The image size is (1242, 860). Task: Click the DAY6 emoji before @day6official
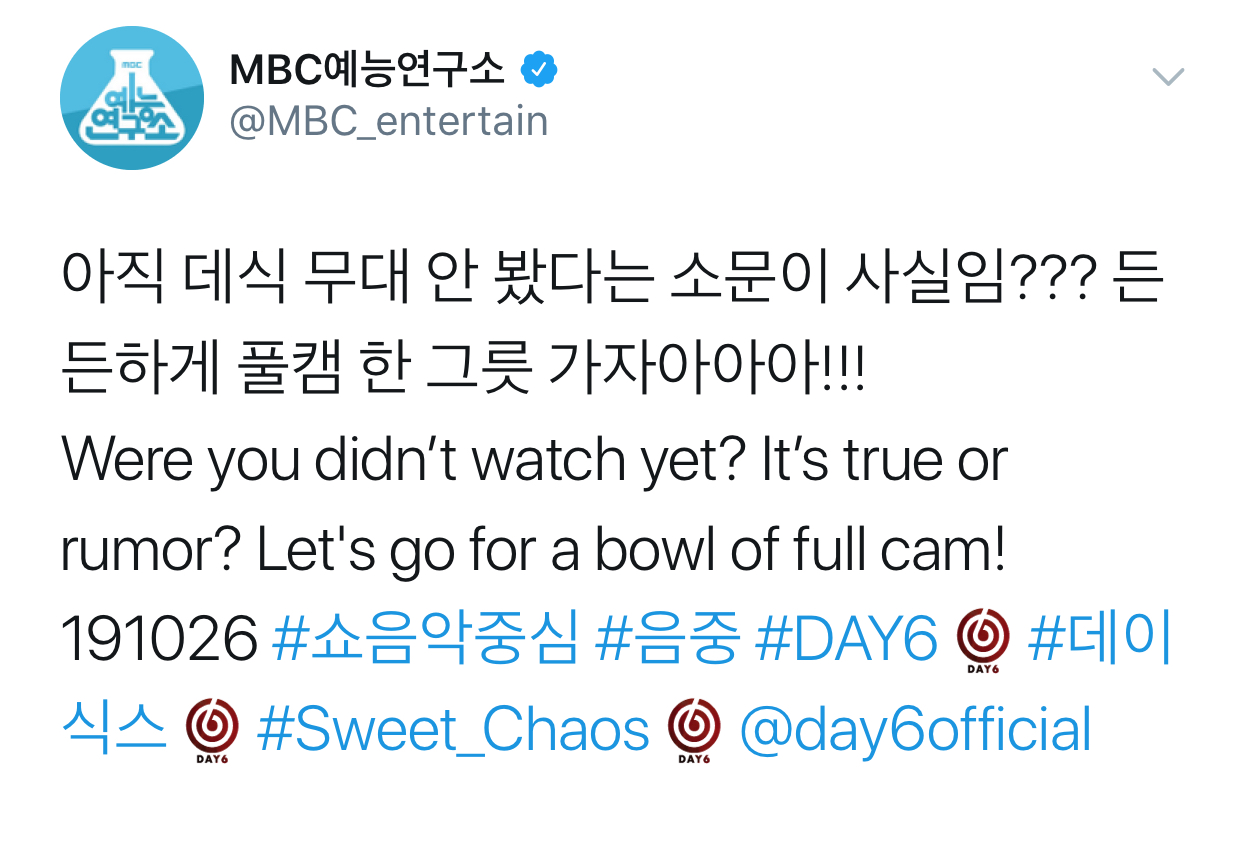click(694, 731)
